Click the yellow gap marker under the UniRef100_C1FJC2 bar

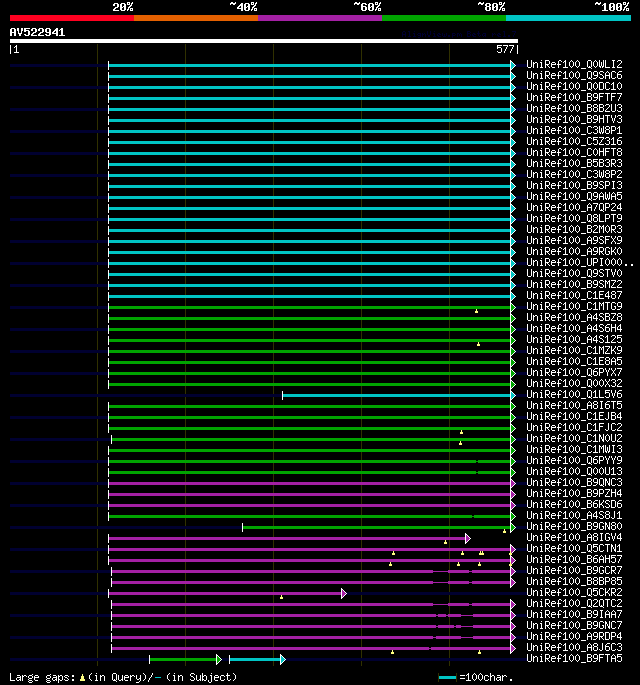[461, 432]
